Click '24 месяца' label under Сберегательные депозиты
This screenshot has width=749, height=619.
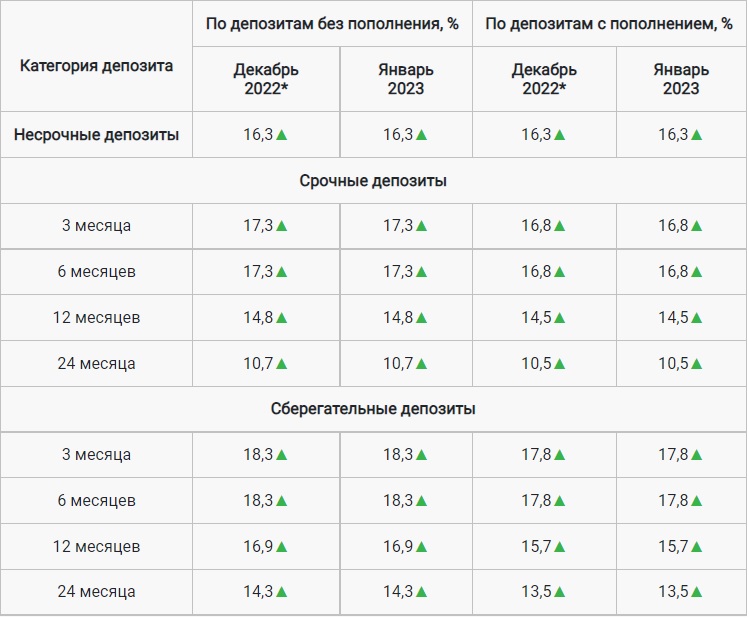coord(96,592)
